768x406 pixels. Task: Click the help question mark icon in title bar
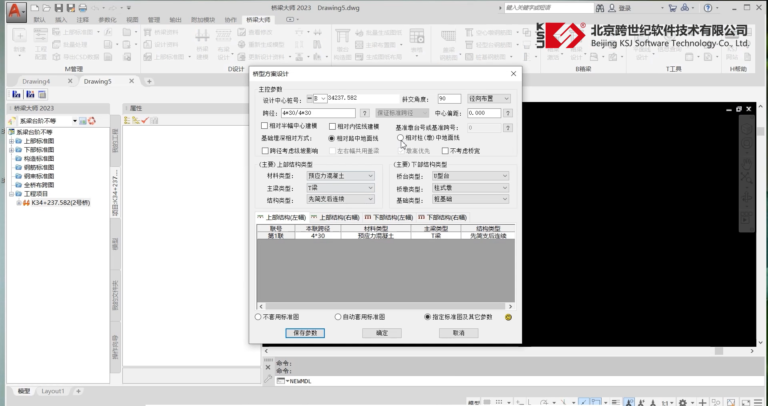[x=708, y=8]
